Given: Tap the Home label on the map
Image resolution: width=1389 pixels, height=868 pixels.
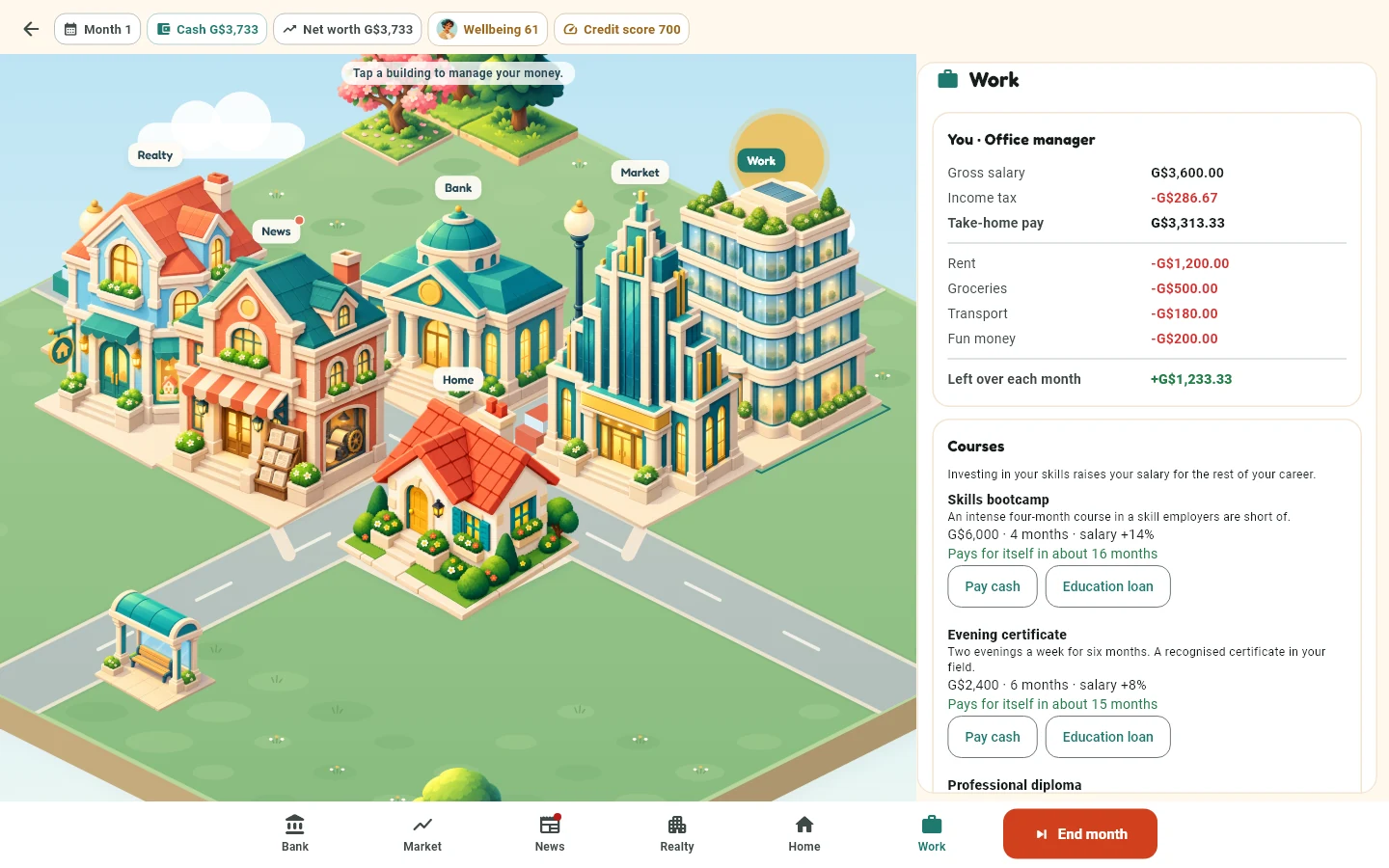Looking at the screenshot, I should pos(458,380).
